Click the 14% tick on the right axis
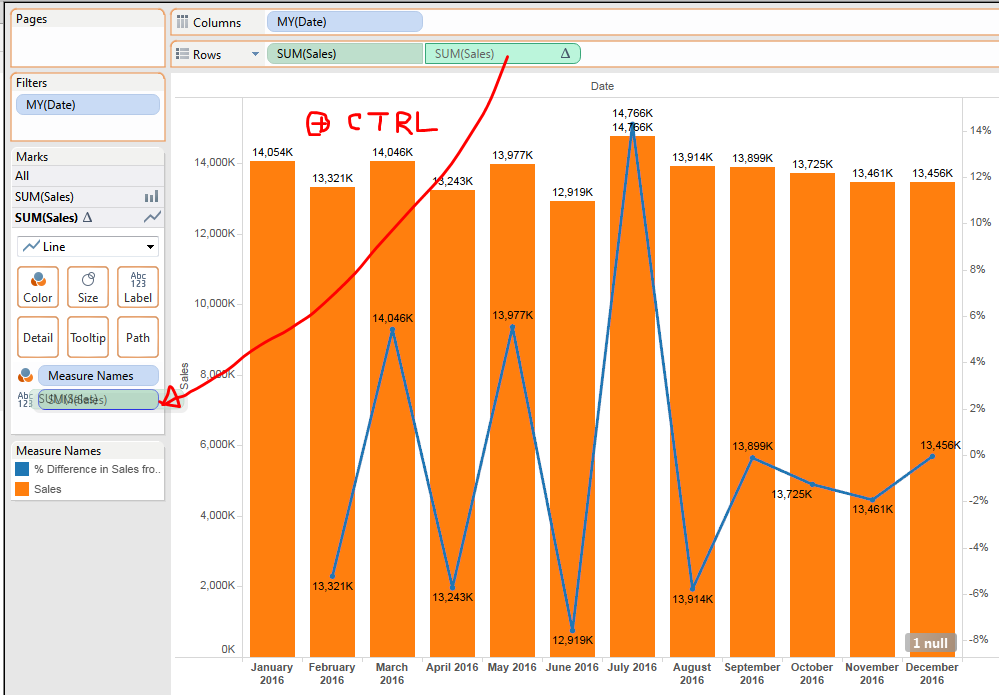This screenshot has width=999, height=695. pyautogui.click(x=981, y=130)
